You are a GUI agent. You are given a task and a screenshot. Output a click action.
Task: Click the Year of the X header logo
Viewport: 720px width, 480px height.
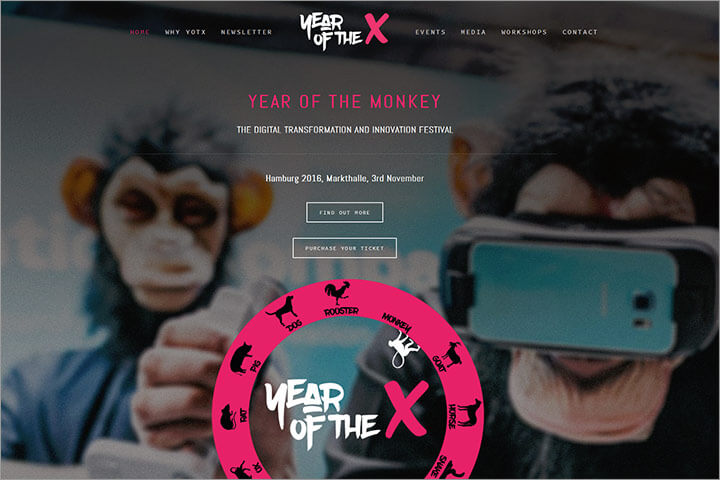344,31
